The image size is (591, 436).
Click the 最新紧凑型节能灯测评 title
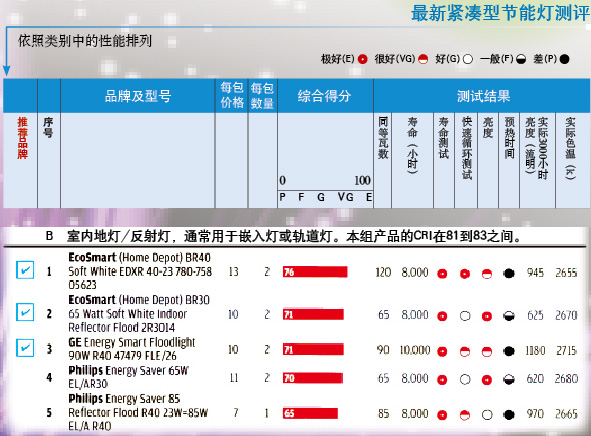(500, 13)
